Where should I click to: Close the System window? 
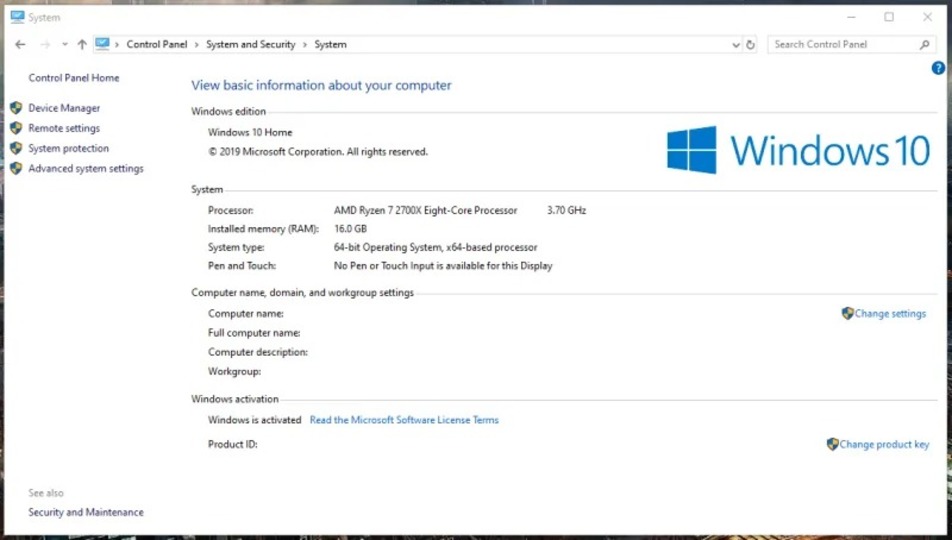pyautogui.click(x=927, y=17)
